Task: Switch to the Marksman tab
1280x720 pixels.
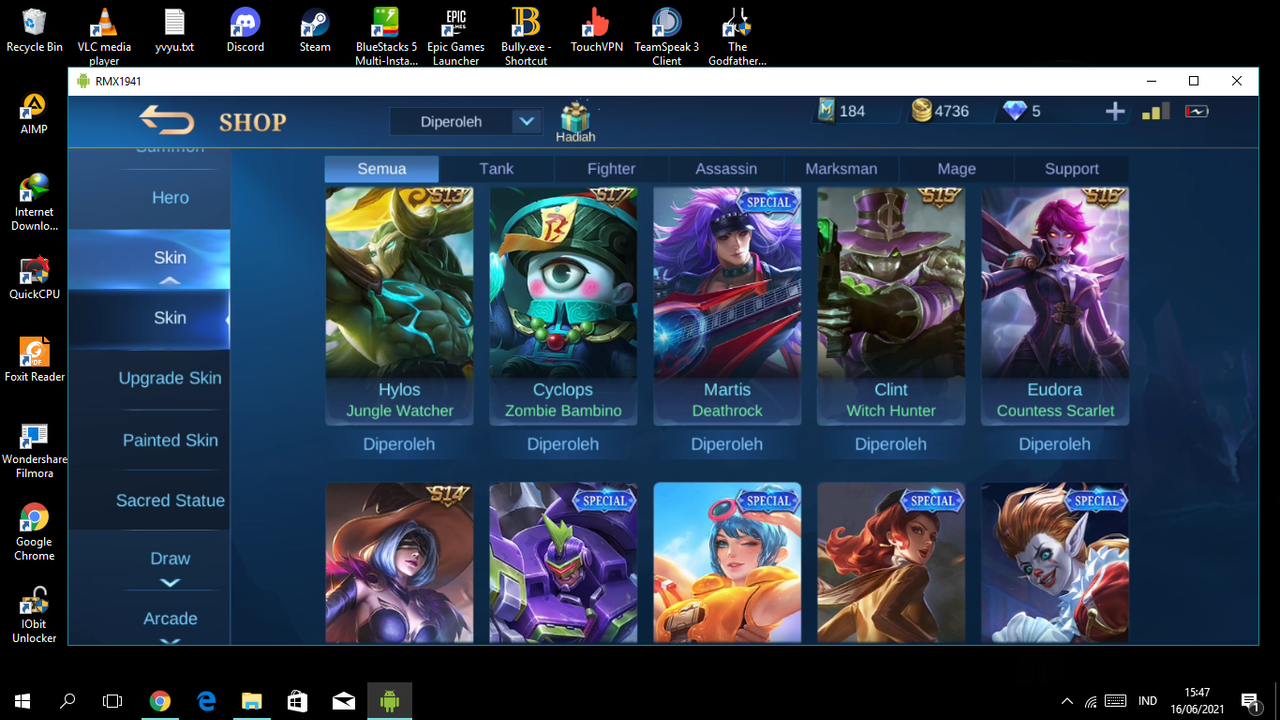Action: [x=841, y=169]
